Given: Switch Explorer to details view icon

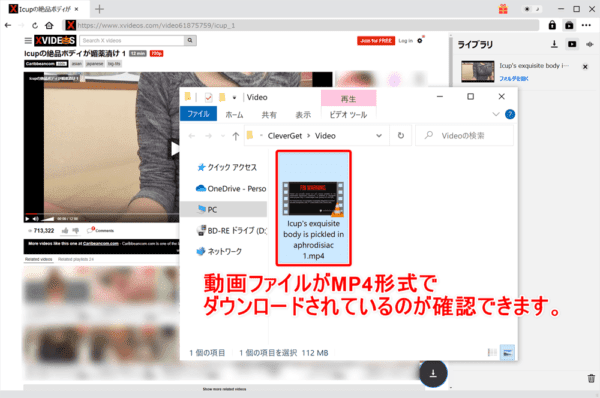Looking at the screenshot, I should (x=492, y=352).
